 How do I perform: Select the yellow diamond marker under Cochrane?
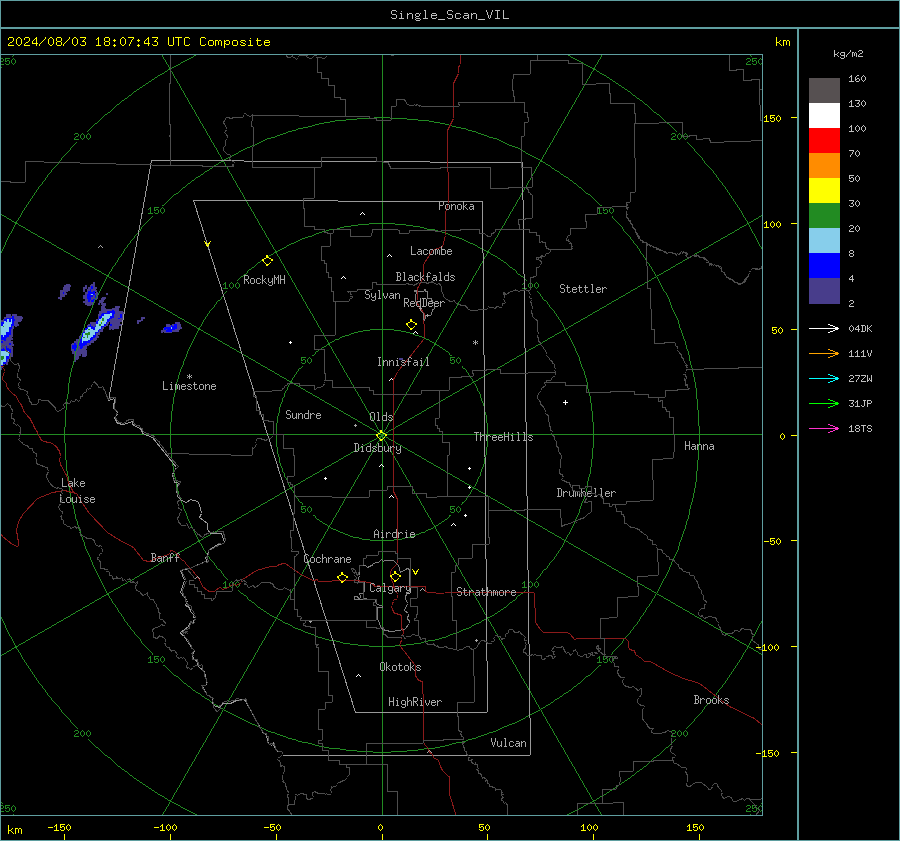342,578
